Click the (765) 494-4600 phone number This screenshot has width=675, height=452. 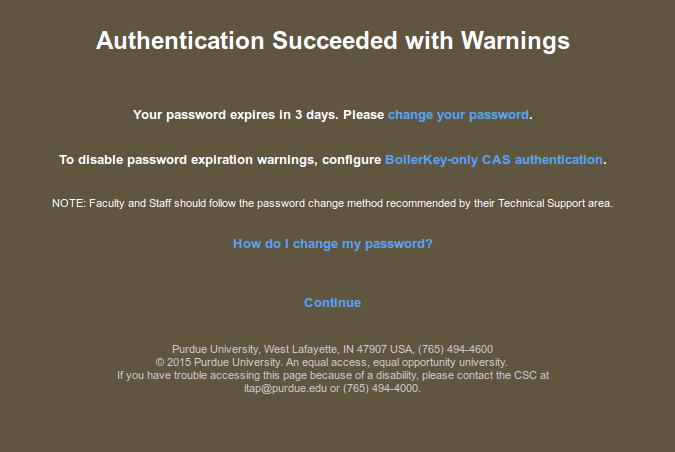455,349
